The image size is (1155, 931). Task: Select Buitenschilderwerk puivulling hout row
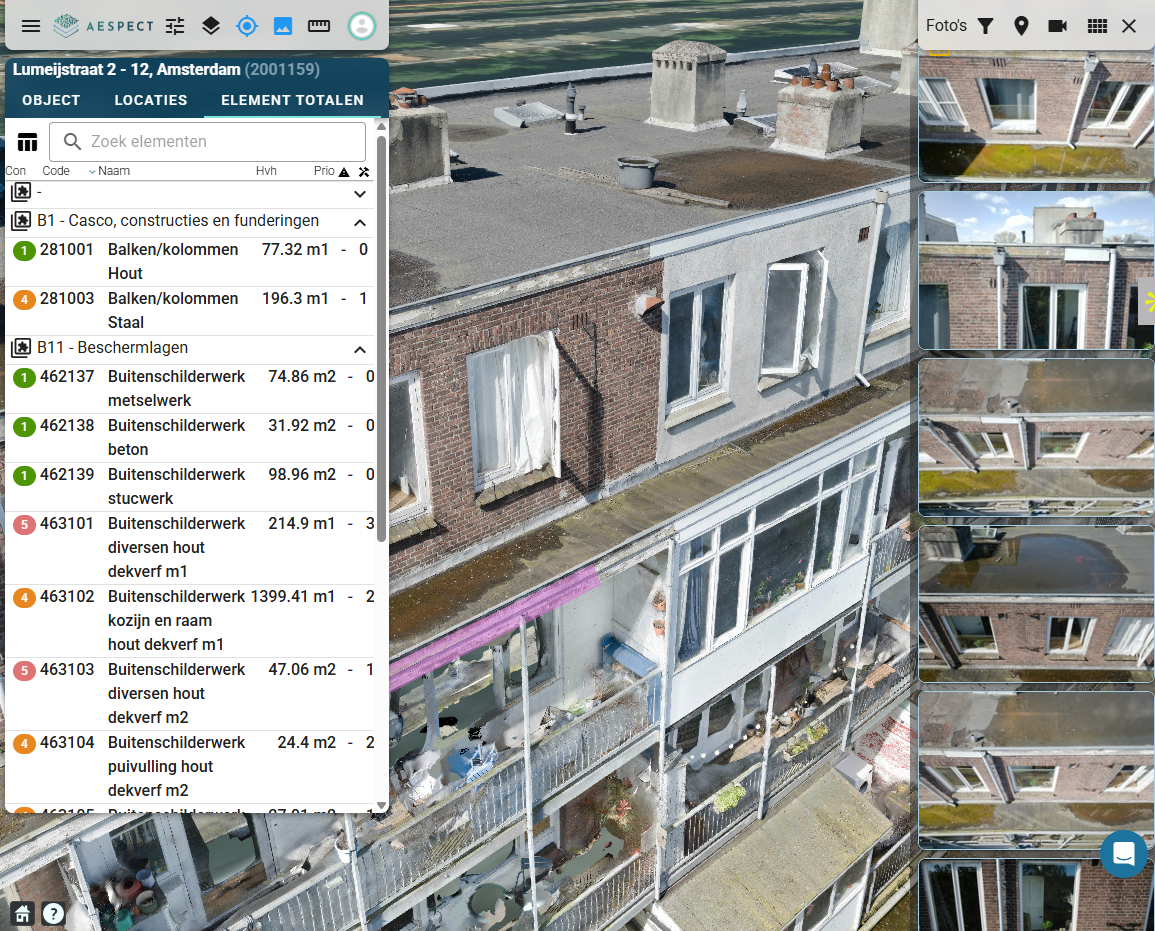[191, 767]
